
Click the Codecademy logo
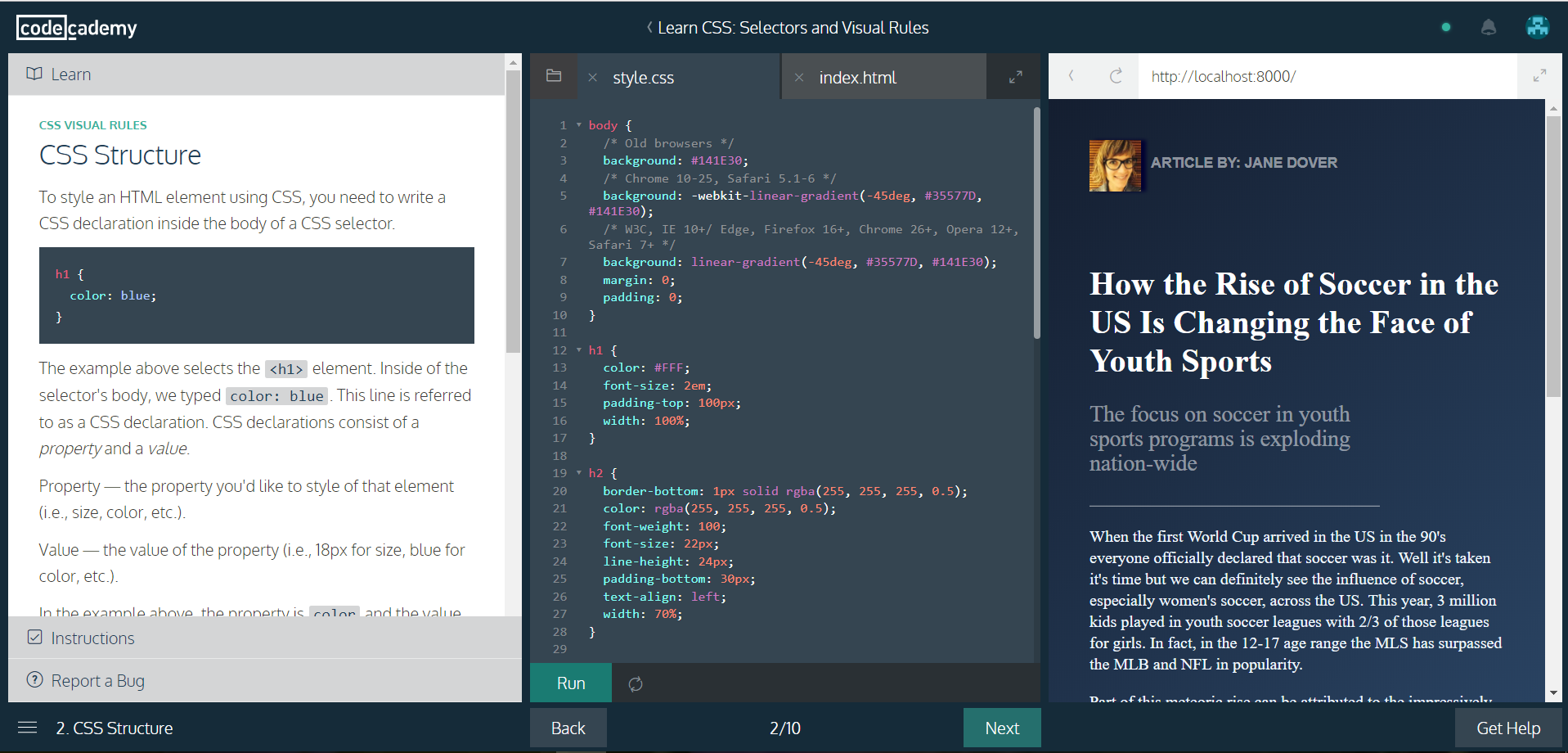[x=76, y=27]
